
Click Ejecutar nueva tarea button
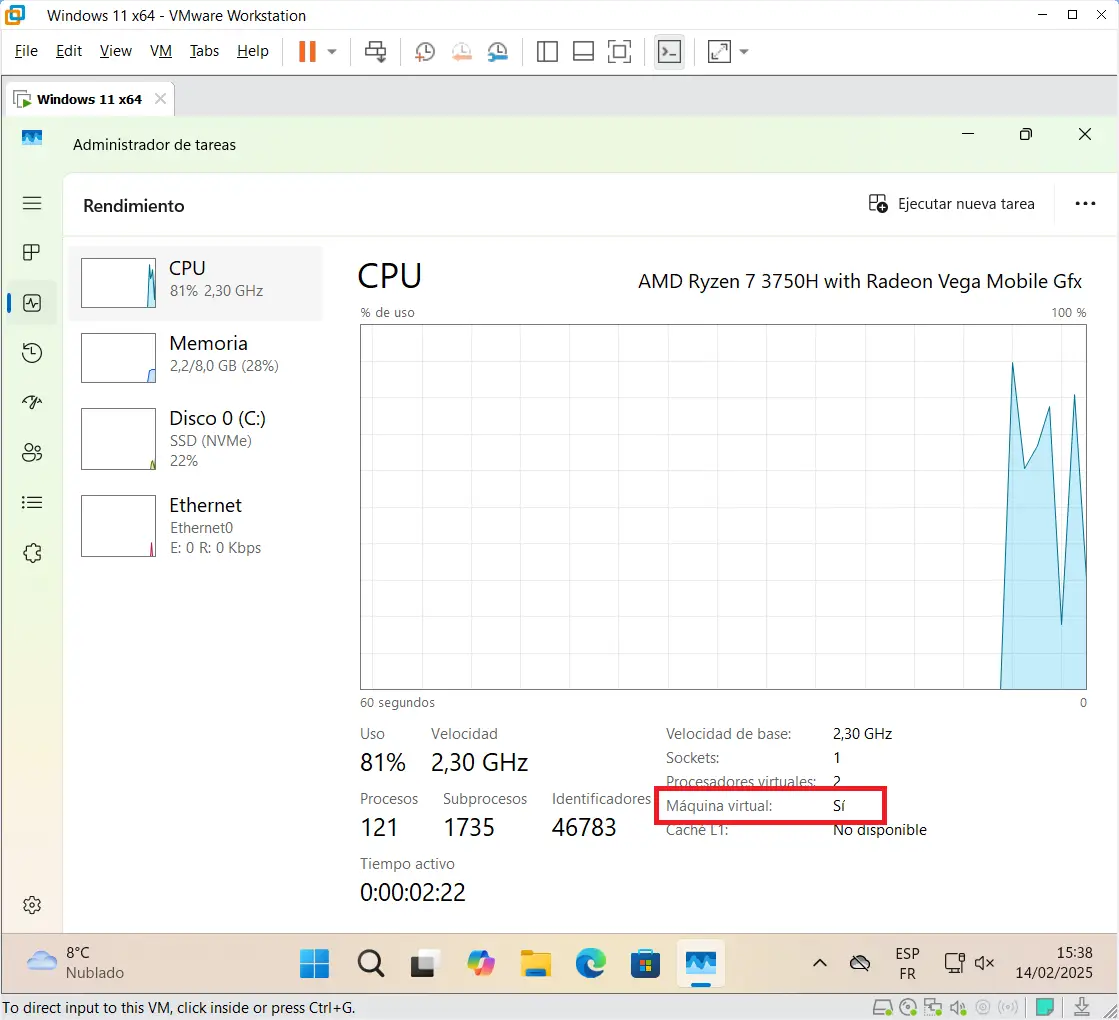pos(951,204)
